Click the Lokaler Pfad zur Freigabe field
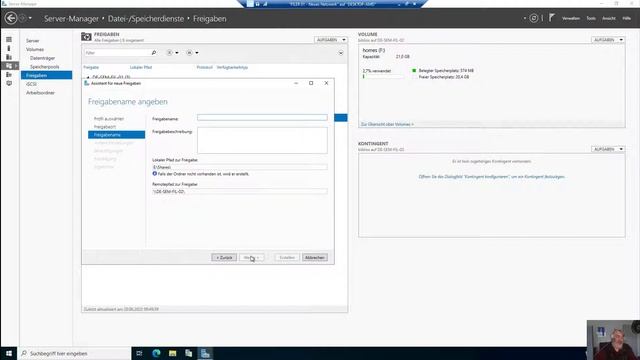640x360 pixels. click(x=240, y=167)
